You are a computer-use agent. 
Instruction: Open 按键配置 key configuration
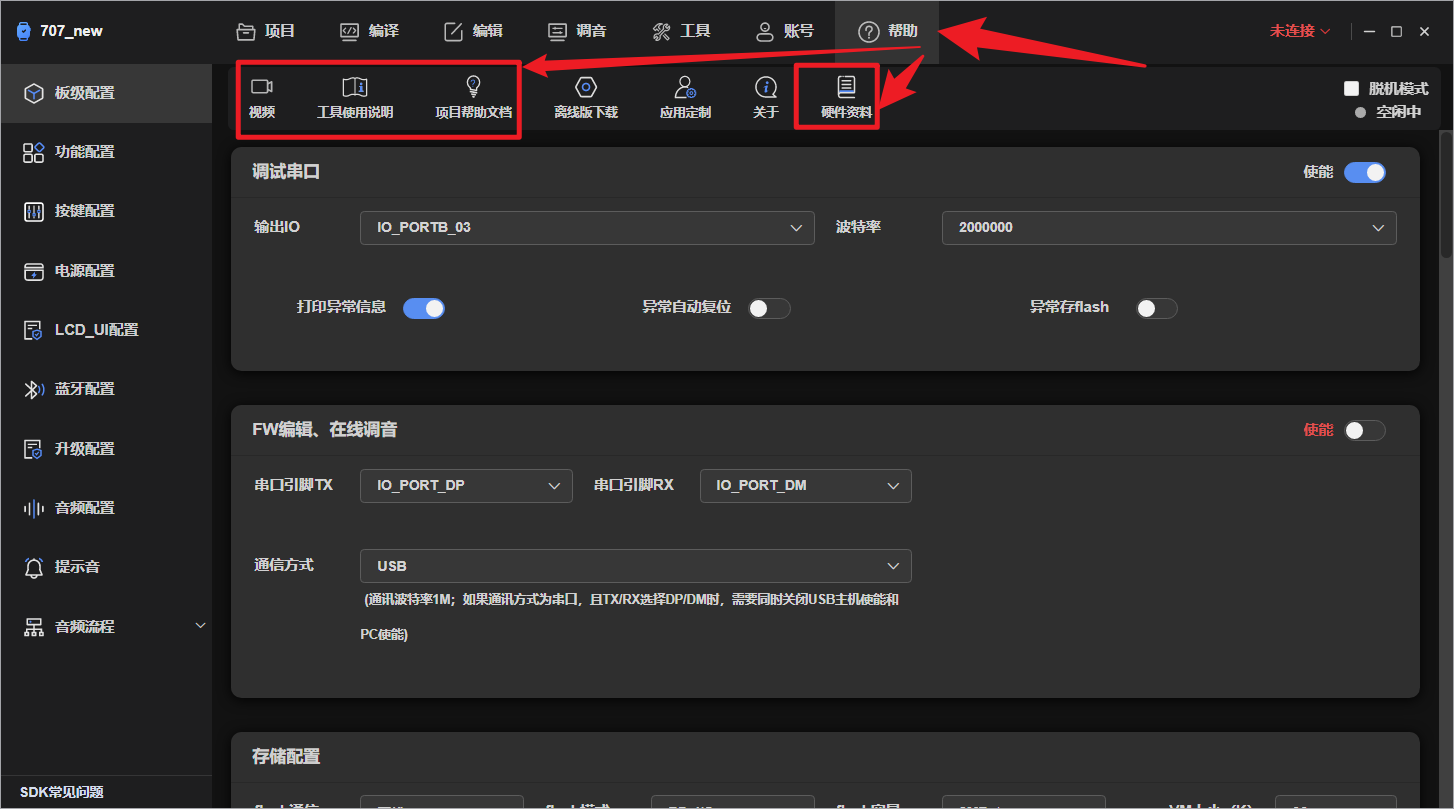pyautogui.click(x=106, y=211)
